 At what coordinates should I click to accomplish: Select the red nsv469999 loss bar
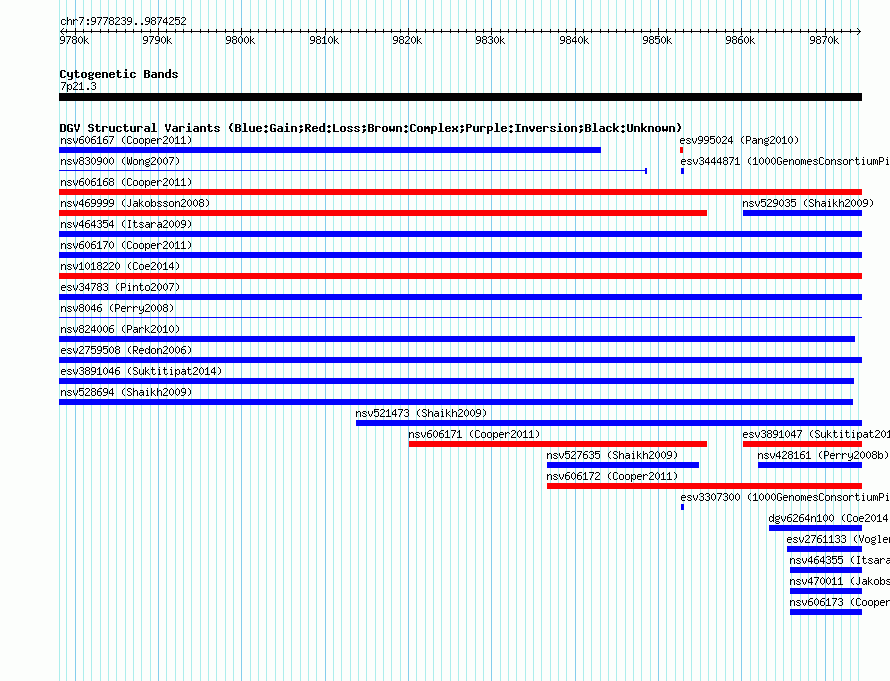click(x=383, y=213)
